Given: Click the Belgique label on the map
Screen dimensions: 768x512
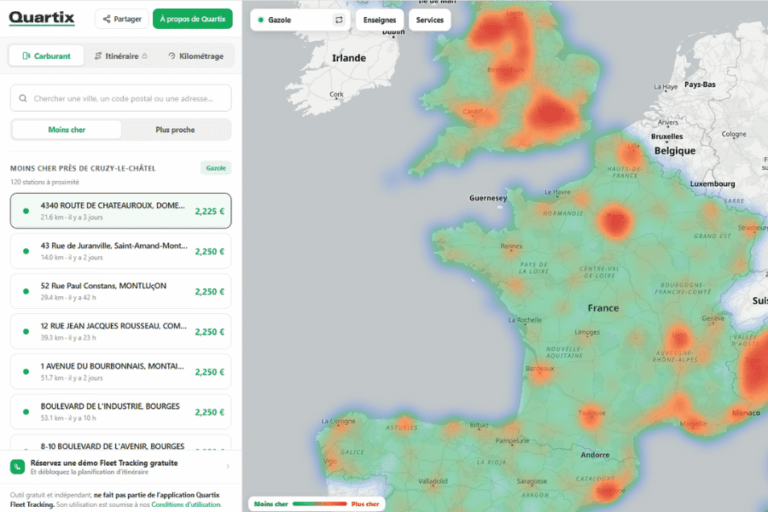Looking at the screenshot, I should coord(675,151).
